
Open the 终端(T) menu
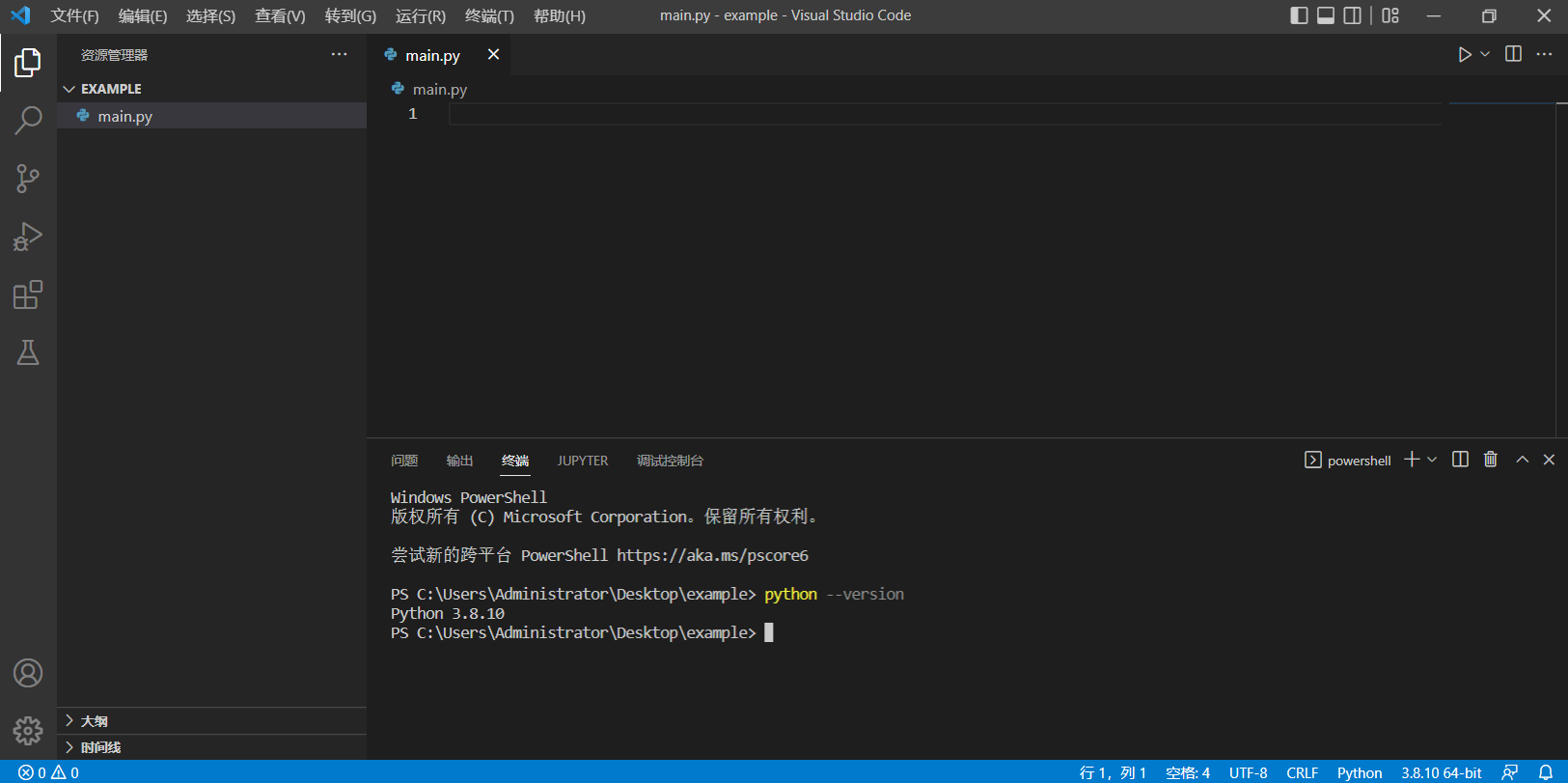point(489,15)
